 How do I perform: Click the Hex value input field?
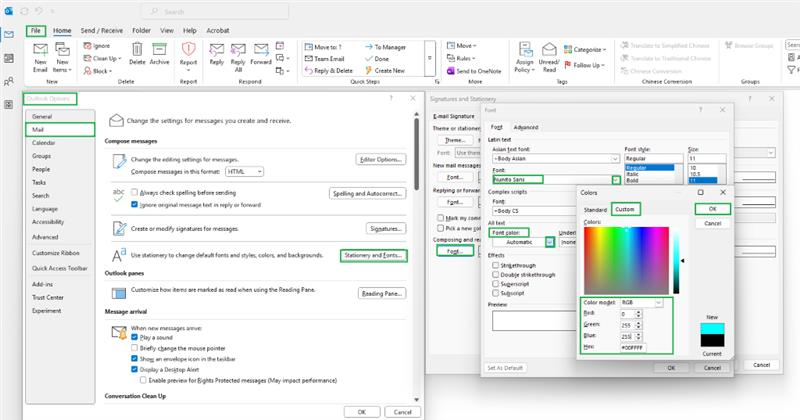point(633,348)
